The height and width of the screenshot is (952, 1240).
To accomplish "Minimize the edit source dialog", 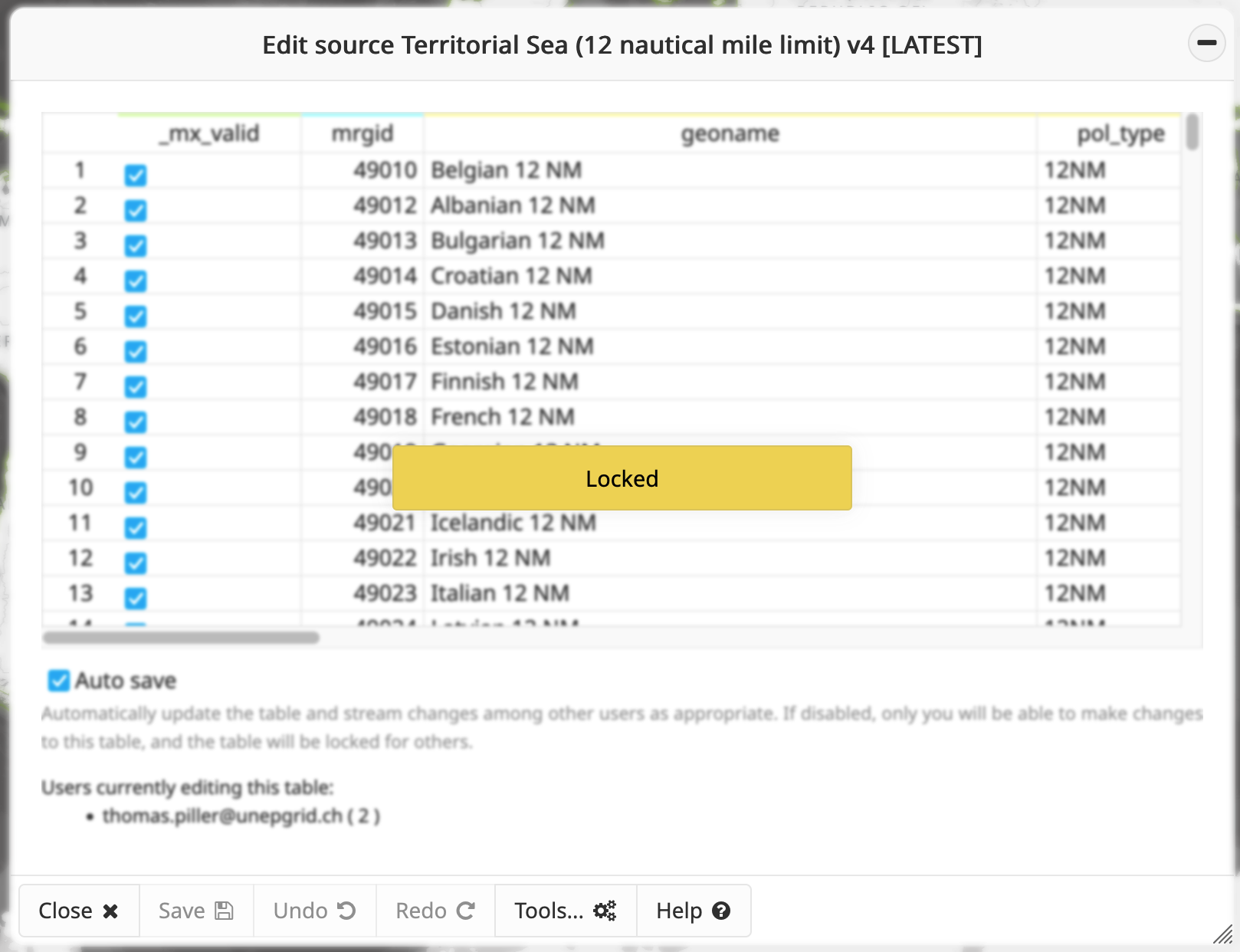I will 1206,43.
